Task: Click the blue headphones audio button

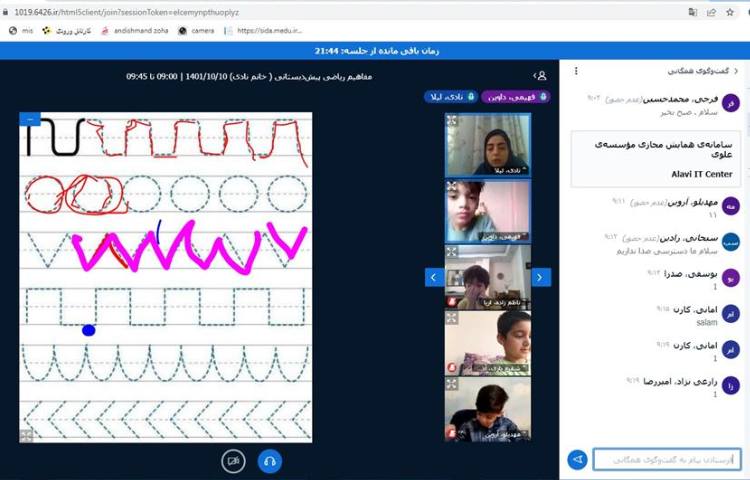Action: pos(269,461)
